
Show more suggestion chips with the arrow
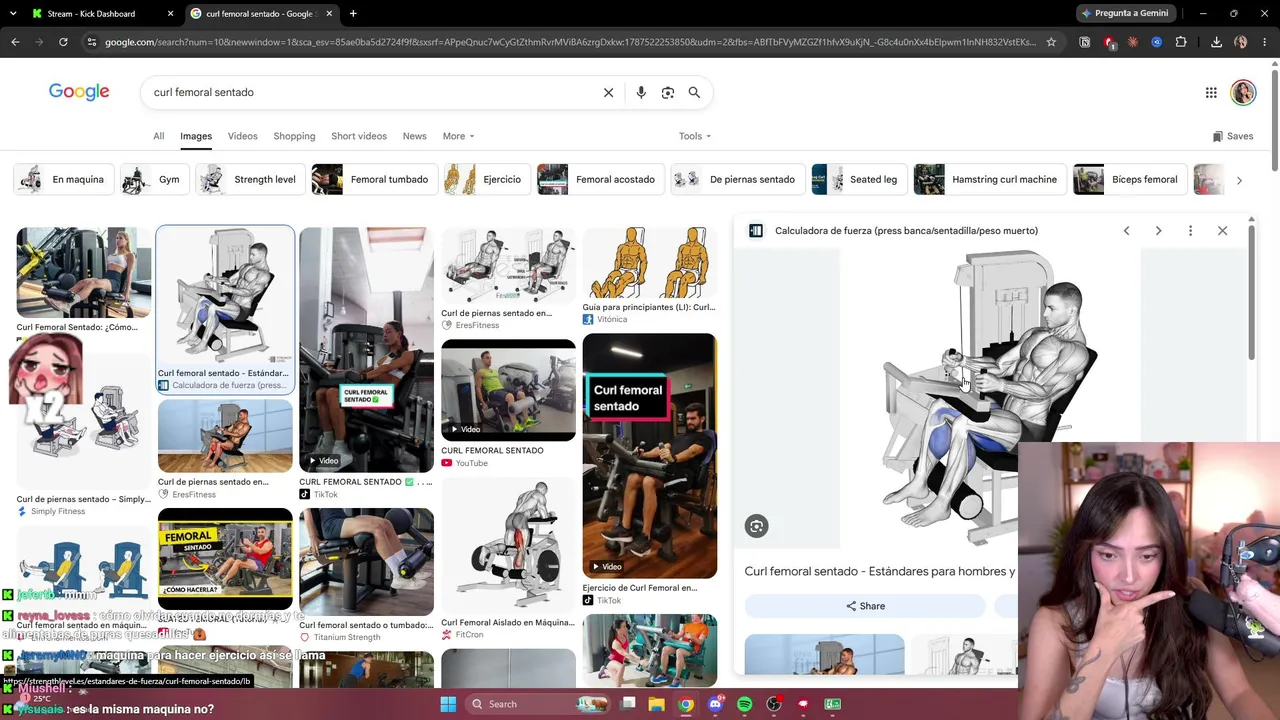pos(1239,180)
